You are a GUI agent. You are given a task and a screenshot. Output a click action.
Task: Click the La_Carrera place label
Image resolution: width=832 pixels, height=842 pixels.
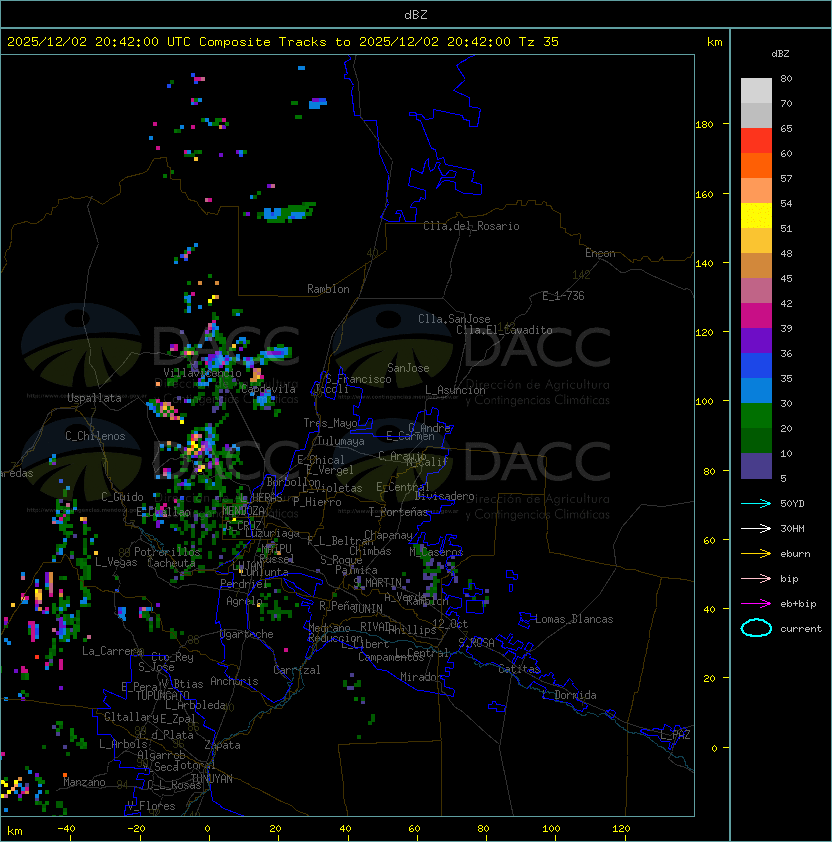point(112,651)
